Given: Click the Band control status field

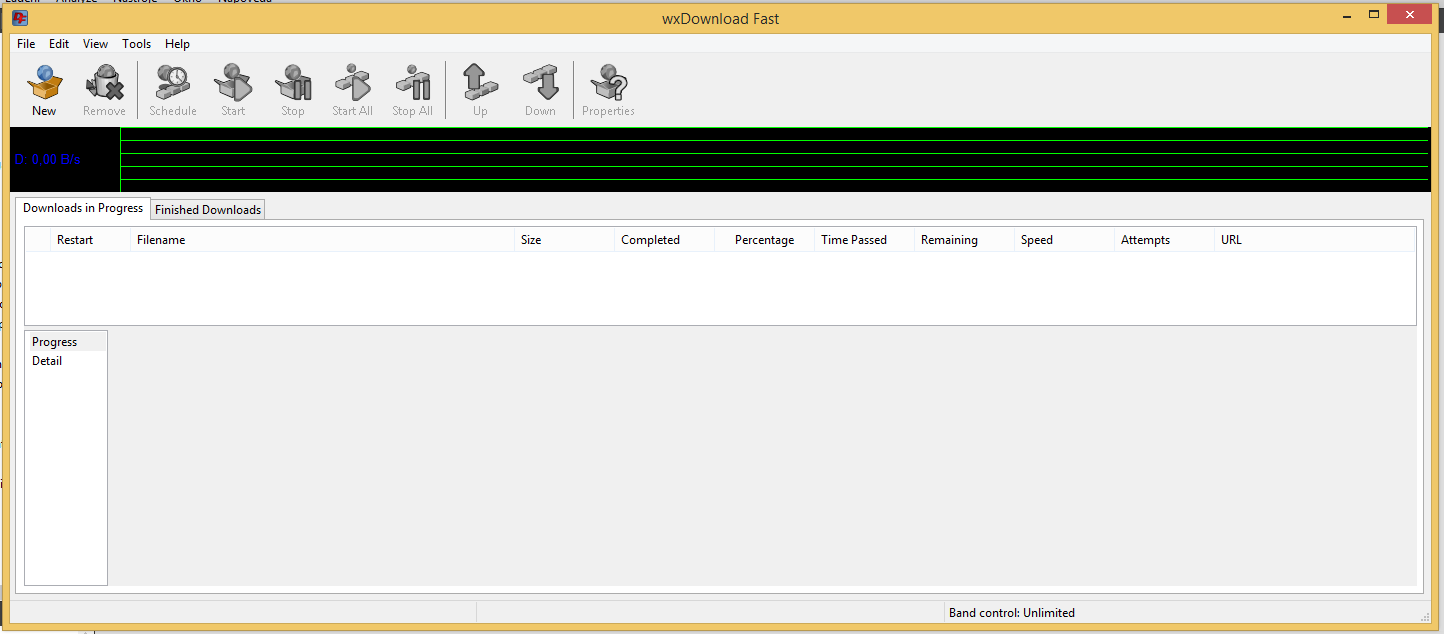Looking at the screenshot, I should pos(1011,613).
